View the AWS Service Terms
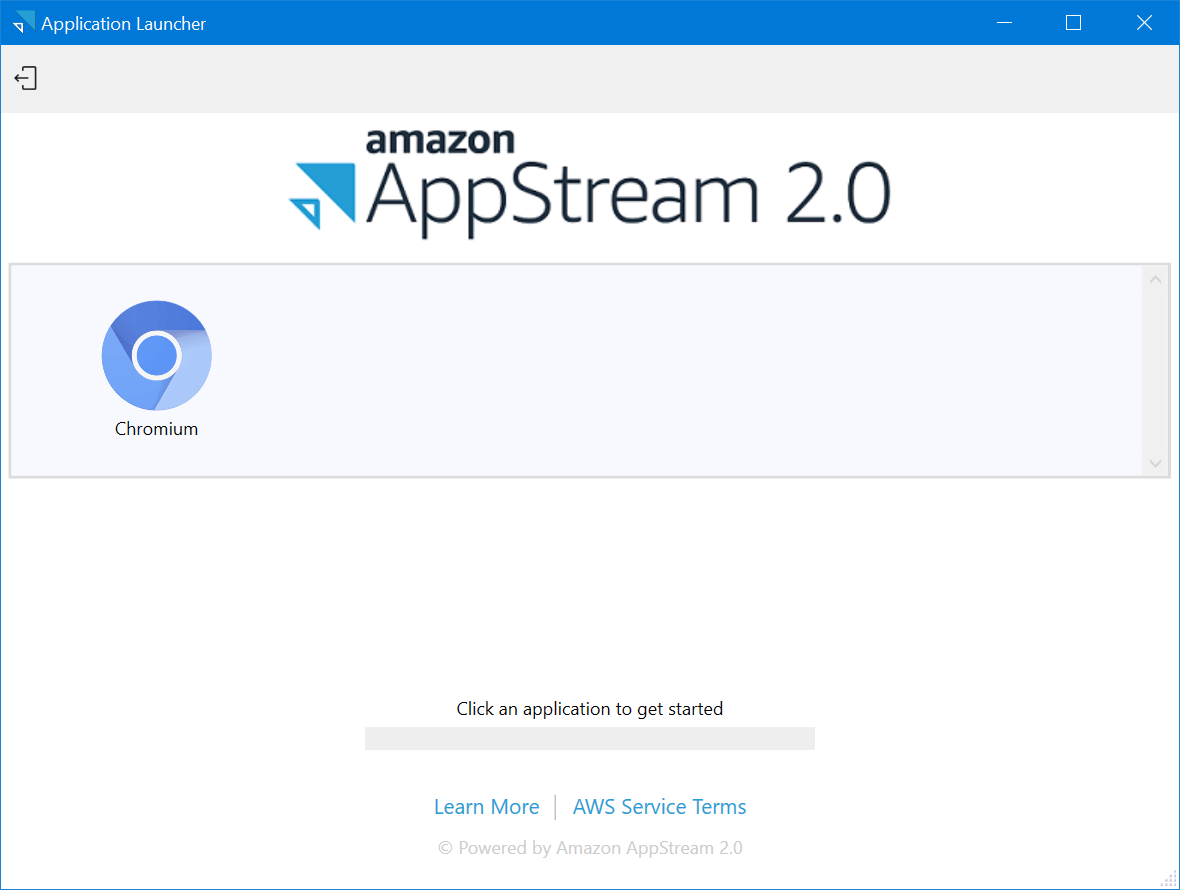 (659, 806)
